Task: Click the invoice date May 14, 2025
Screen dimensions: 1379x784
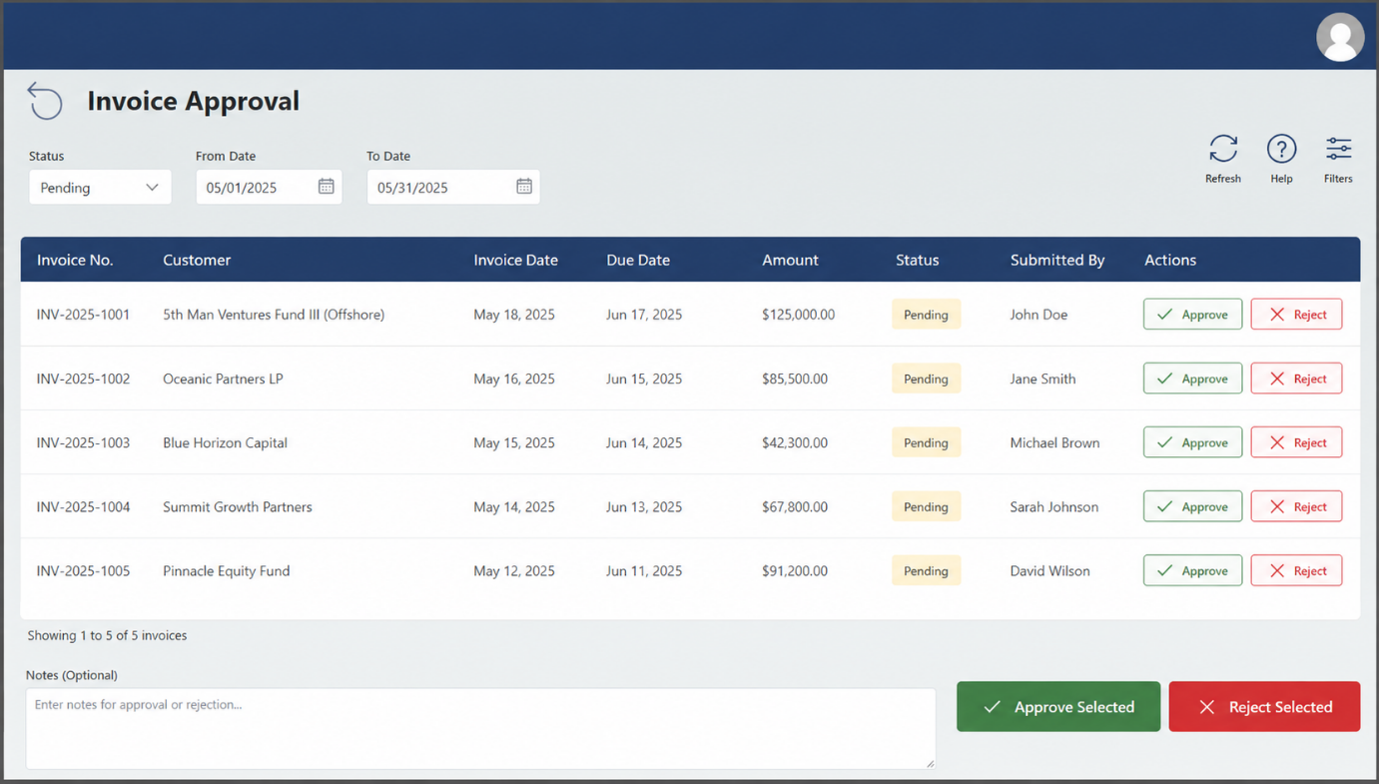Action: [x=514, y=507]
